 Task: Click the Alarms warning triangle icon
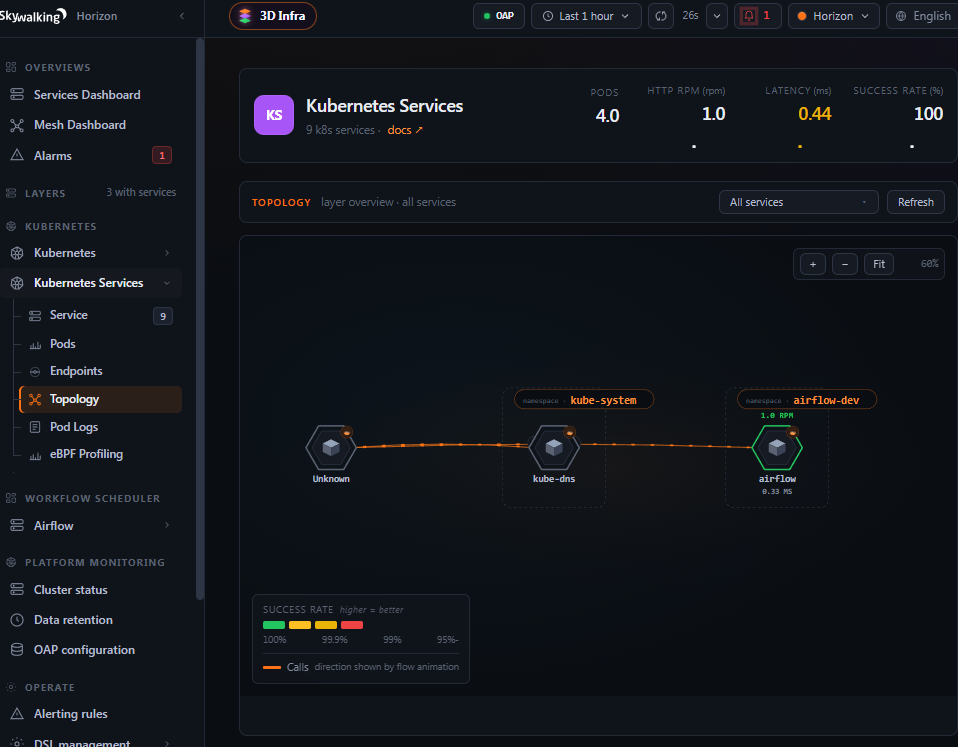pyautogui.click(x=17, y=155)
